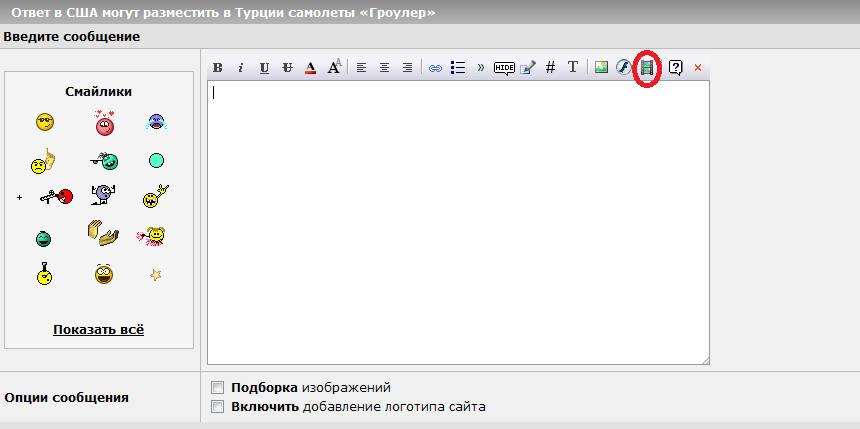
Task: Insert the purple dancing smiley
Action: tap(103, 194)
